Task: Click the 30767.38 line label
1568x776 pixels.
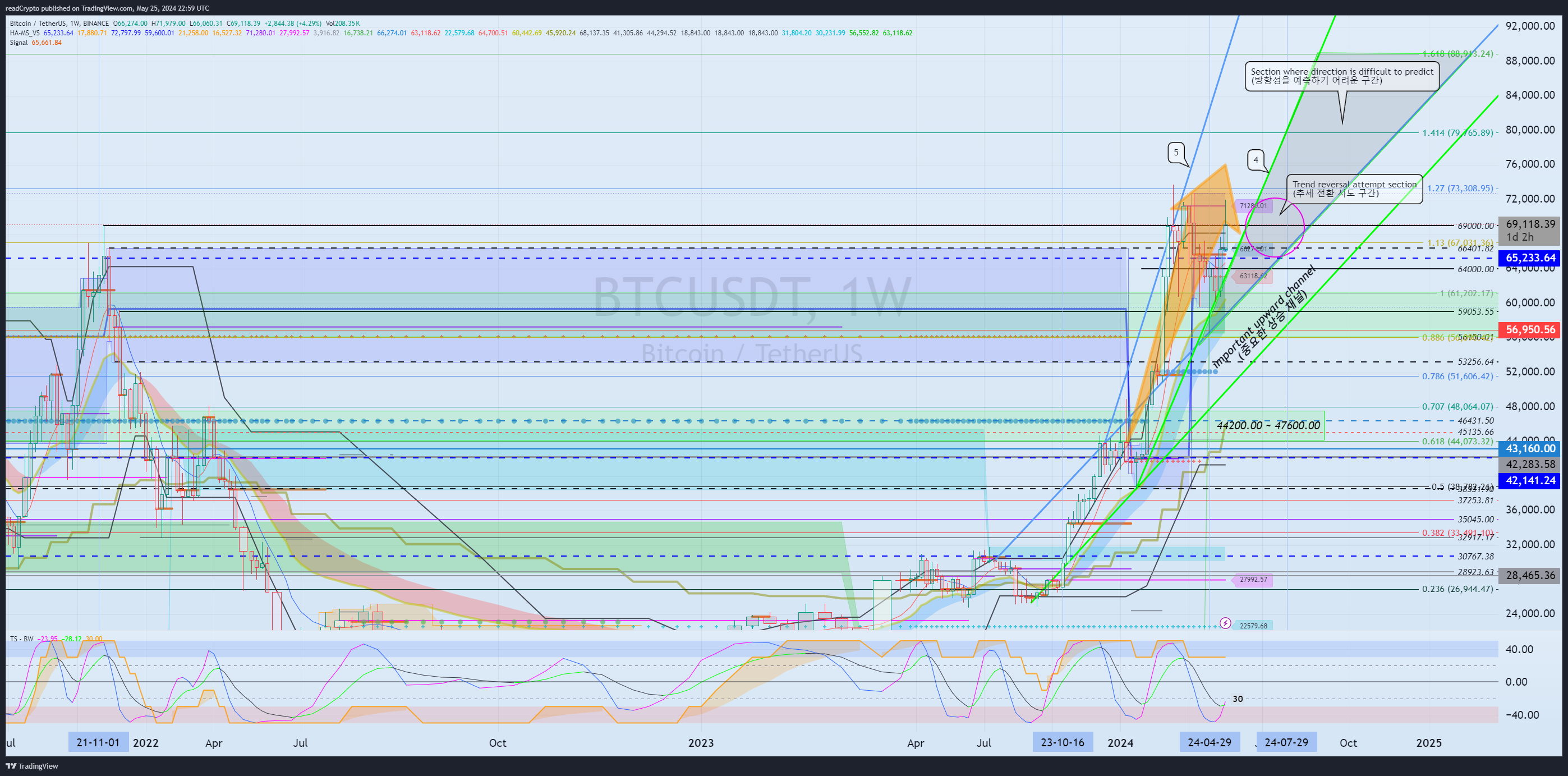Action: [1475, 556]
